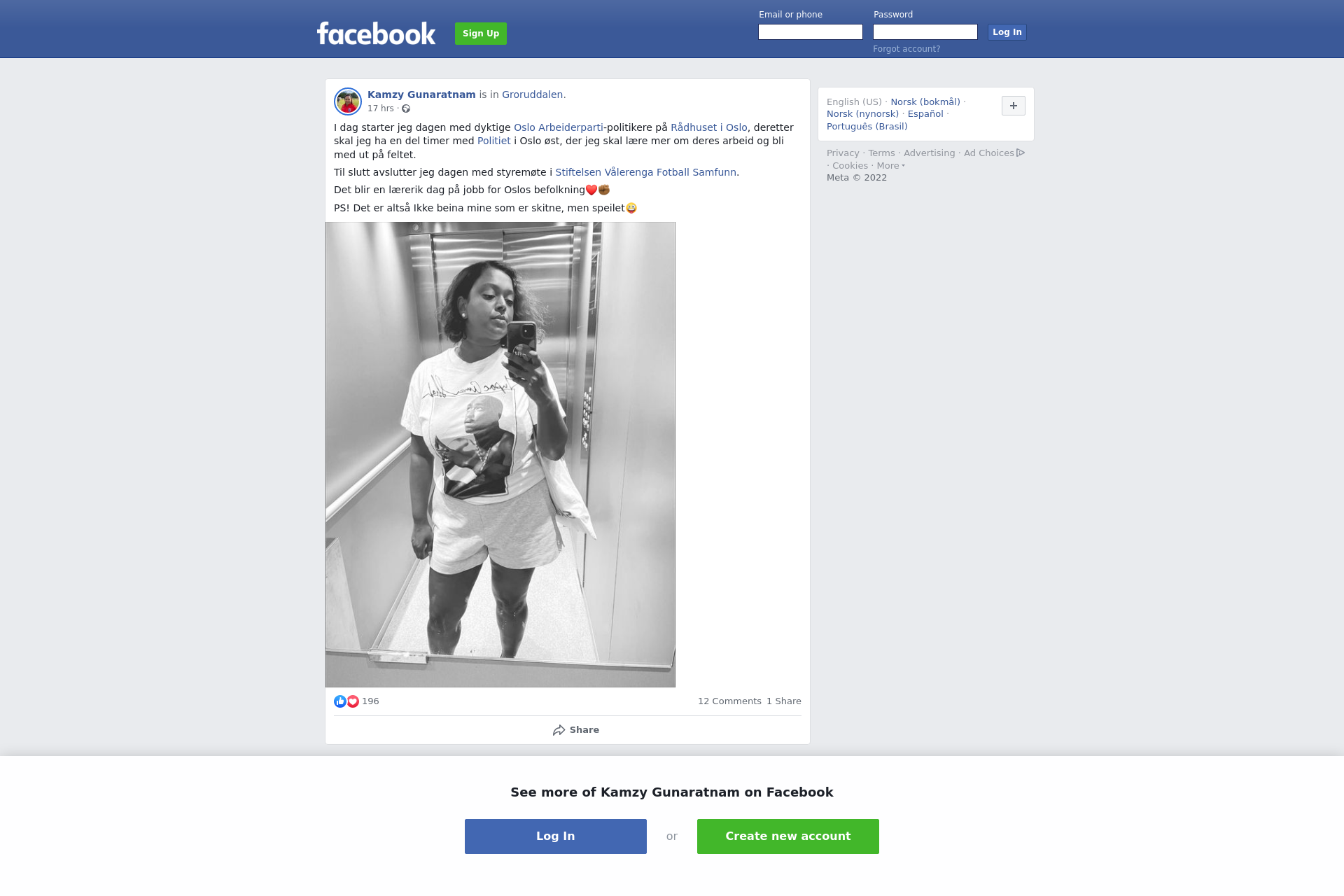This screenshot has height=896, width=1344.
Task: Click the Create new account button
Action: pyautogui.click(x=788, y=836)
